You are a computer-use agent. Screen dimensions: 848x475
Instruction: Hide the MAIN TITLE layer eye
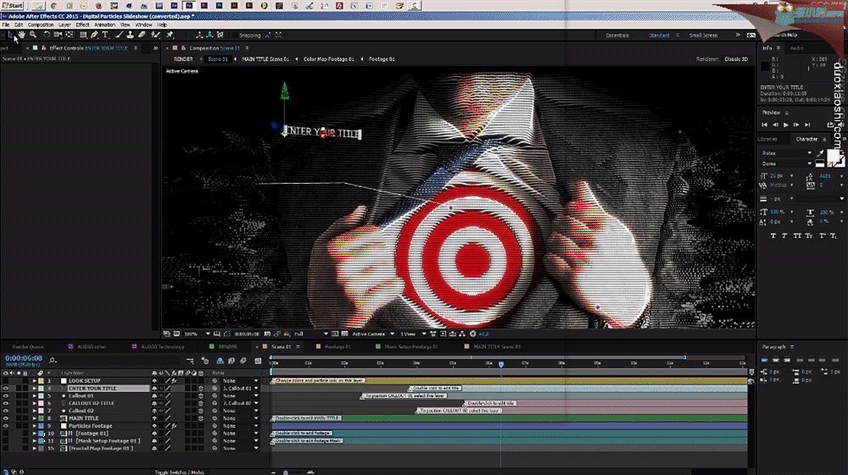click(5, 418)
